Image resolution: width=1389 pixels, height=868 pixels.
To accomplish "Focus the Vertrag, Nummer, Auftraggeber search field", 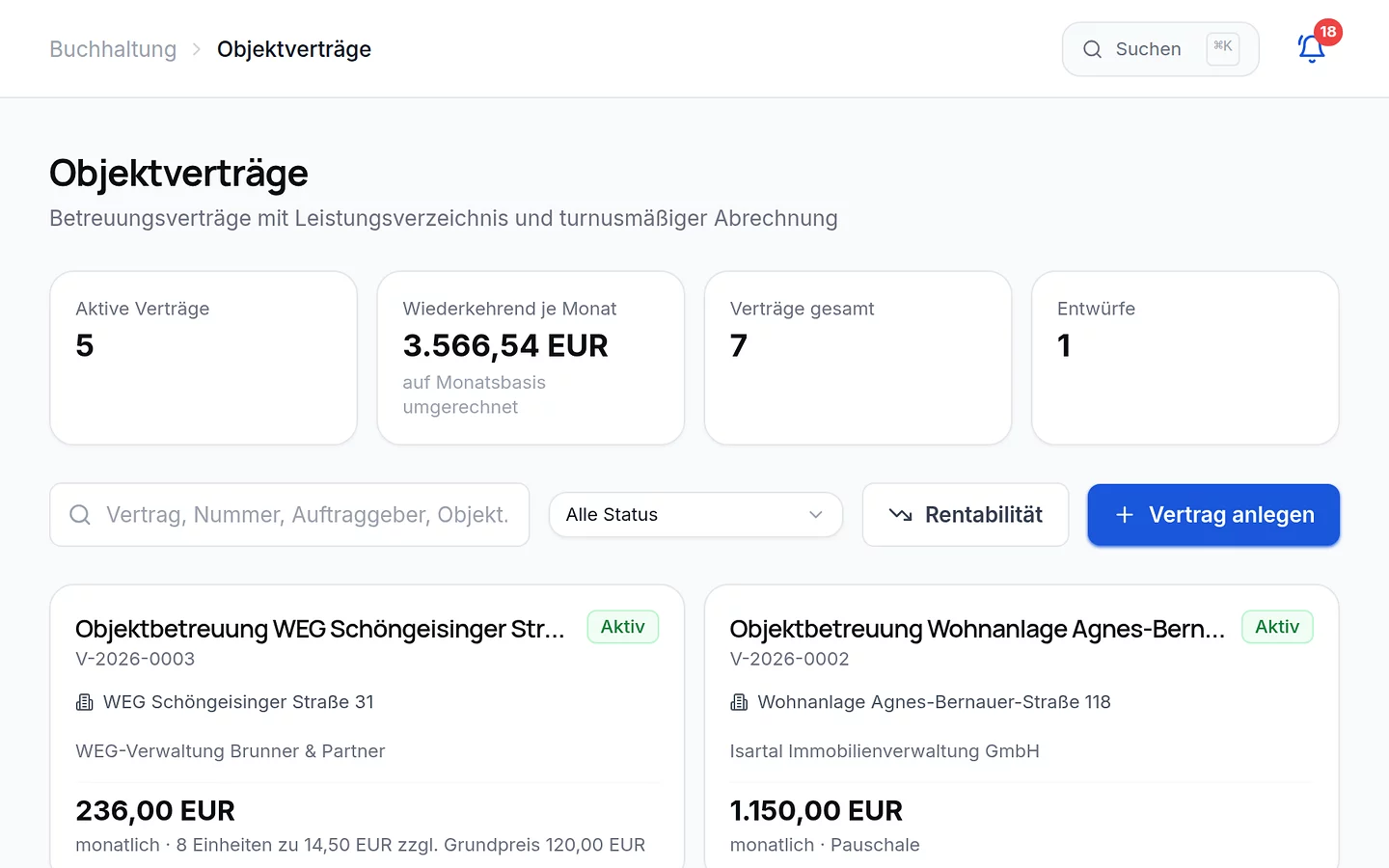I will [x=289, y=515].
